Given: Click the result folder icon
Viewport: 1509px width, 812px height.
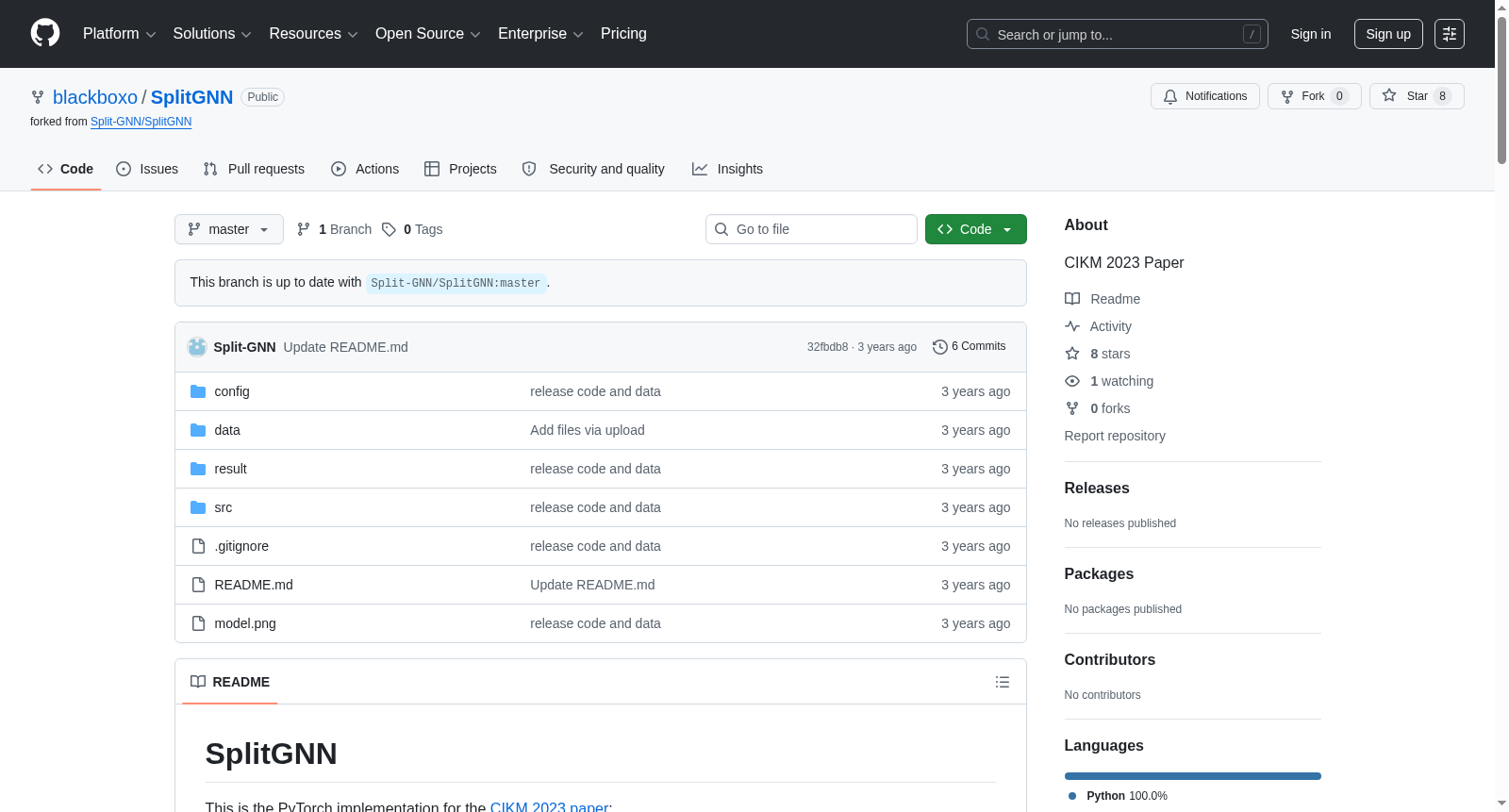Looking at the screenshot, I should tap(198, 469).
